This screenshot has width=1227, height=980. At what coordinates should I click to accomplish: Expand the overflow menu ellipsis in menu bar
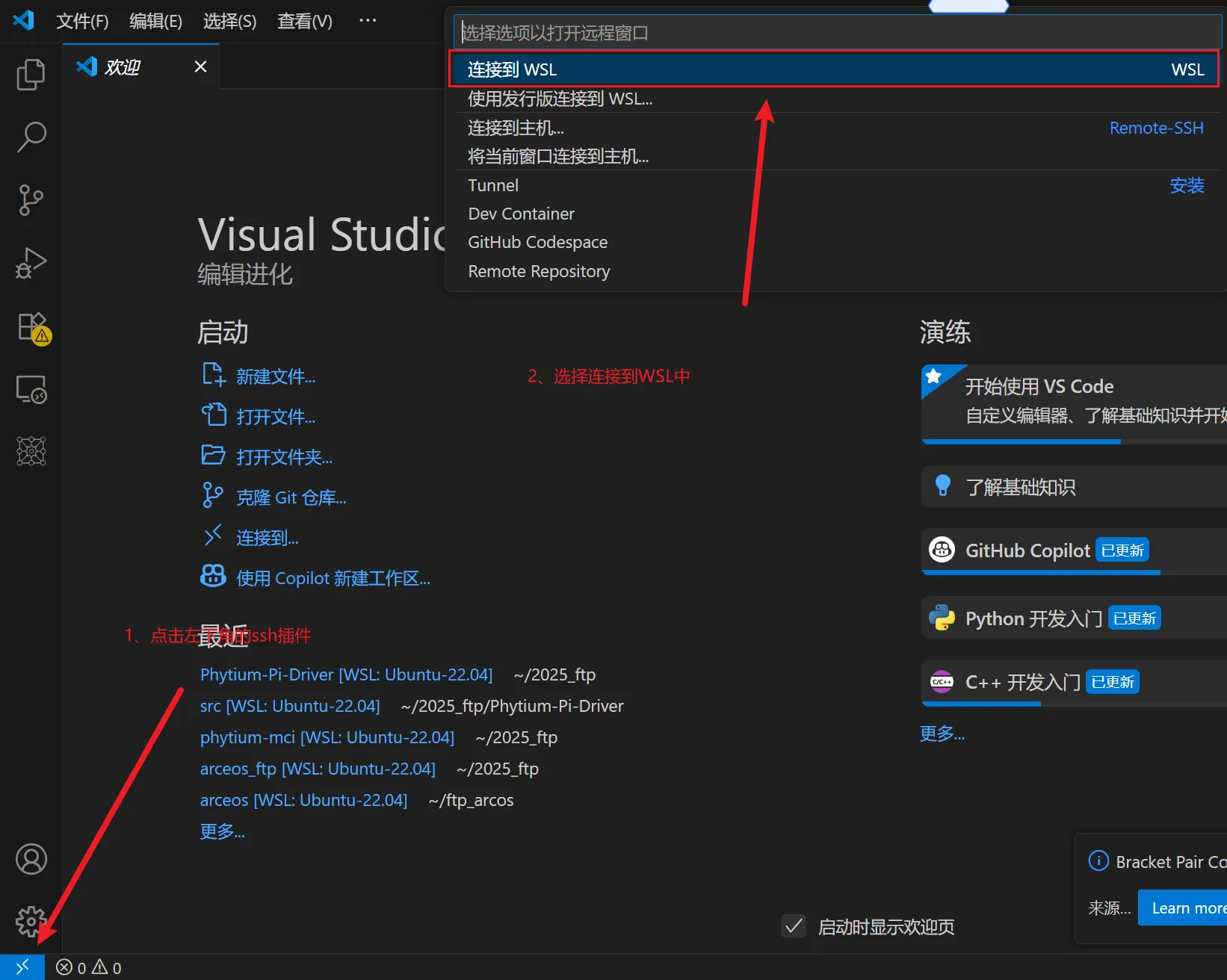368,20
